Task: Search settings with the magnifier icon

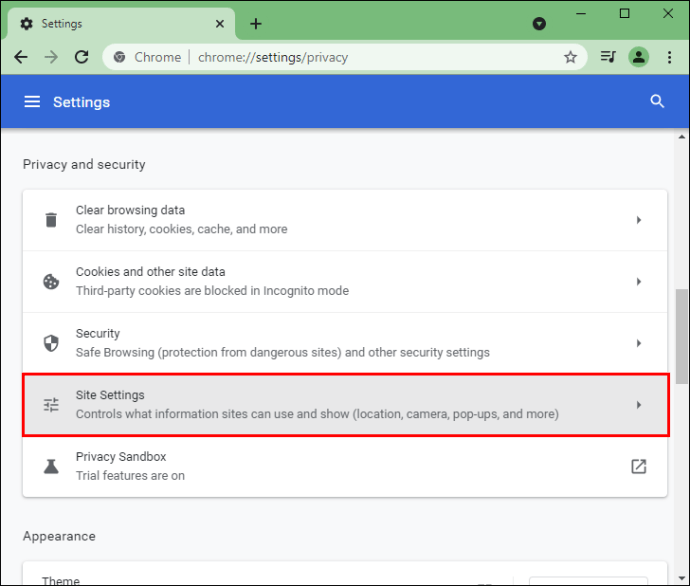Action: pos(657,101)
